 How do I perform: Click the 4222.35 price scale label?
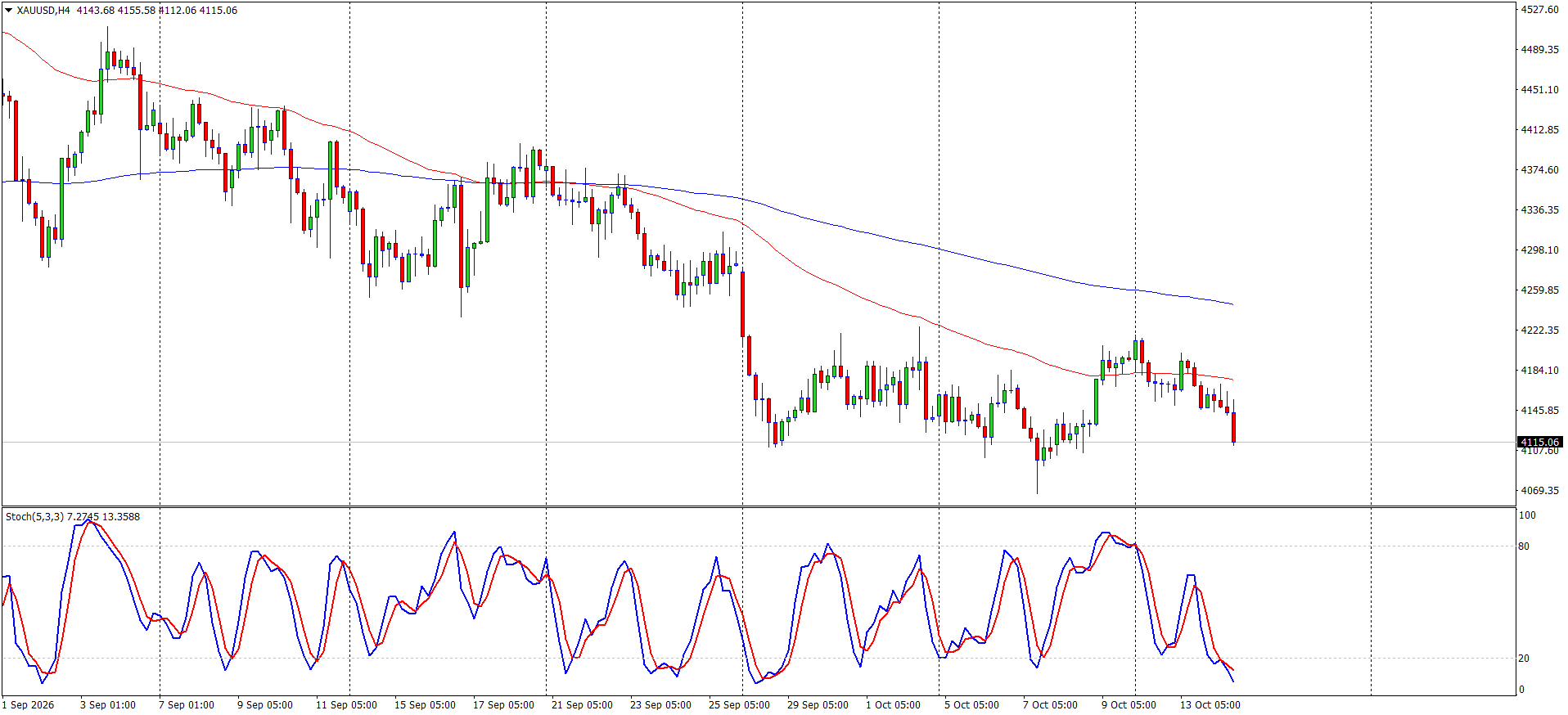(x=1539, y=331)
